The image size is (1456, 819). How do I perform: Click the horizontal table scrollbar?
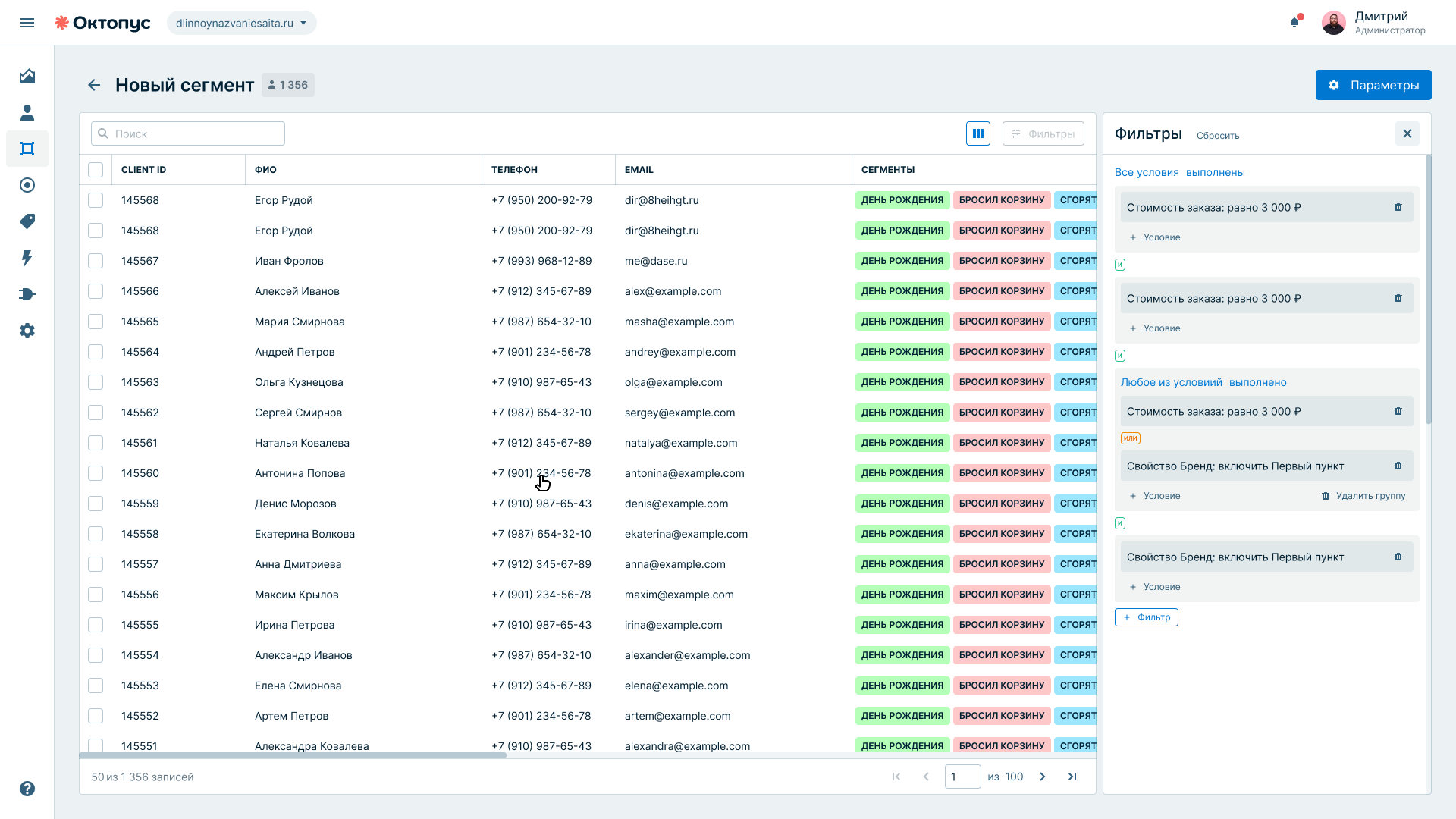click(293, 755)
